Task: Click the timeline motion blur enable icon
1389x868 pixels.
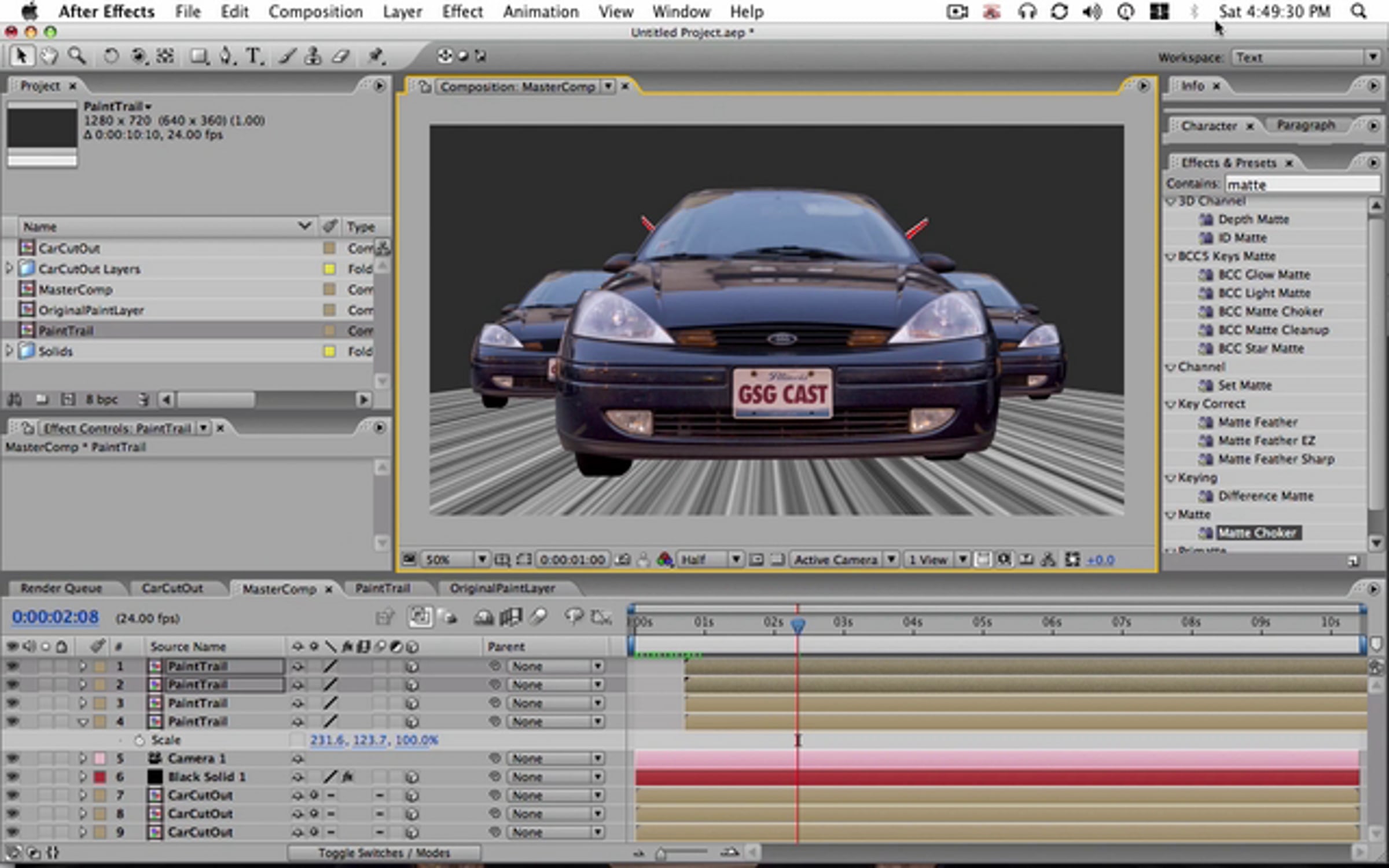Action: (x=538, y=617)
